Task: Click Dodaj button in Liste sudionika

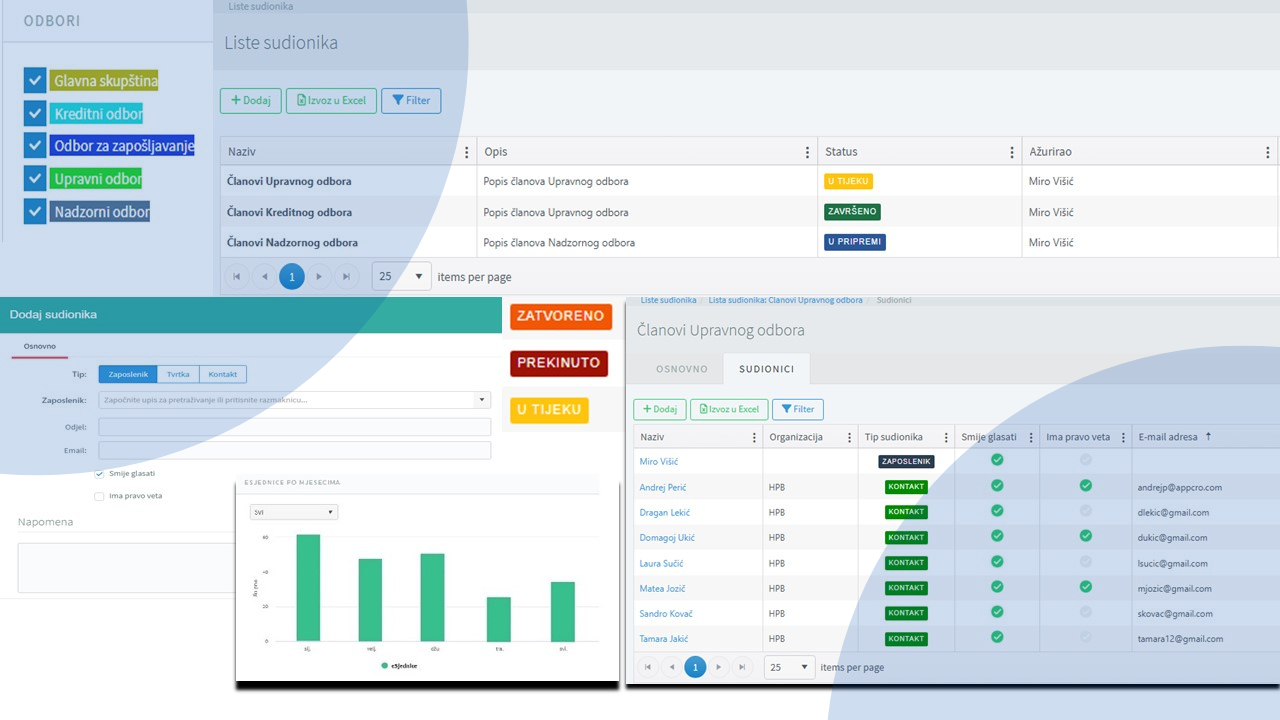Action: tap(251, 100)
